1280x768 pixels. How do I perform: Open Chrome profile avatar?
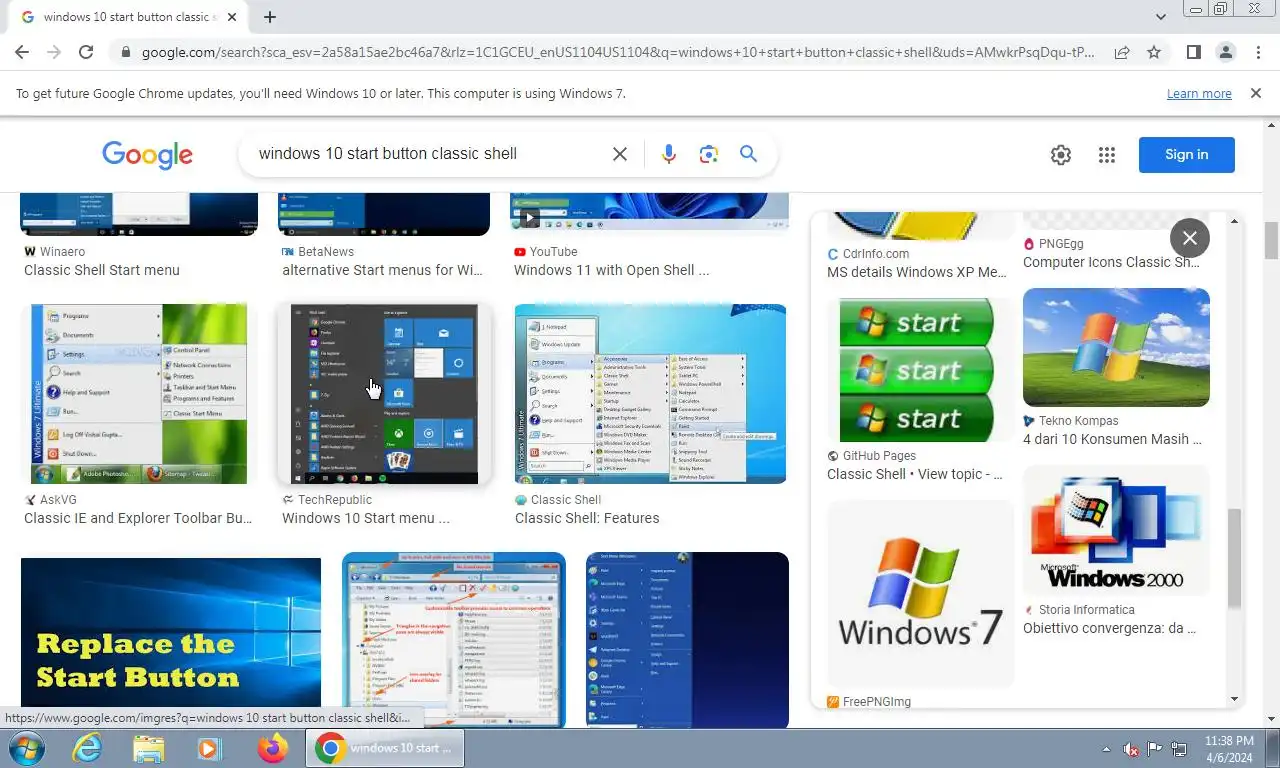(x=1225, y=52)
